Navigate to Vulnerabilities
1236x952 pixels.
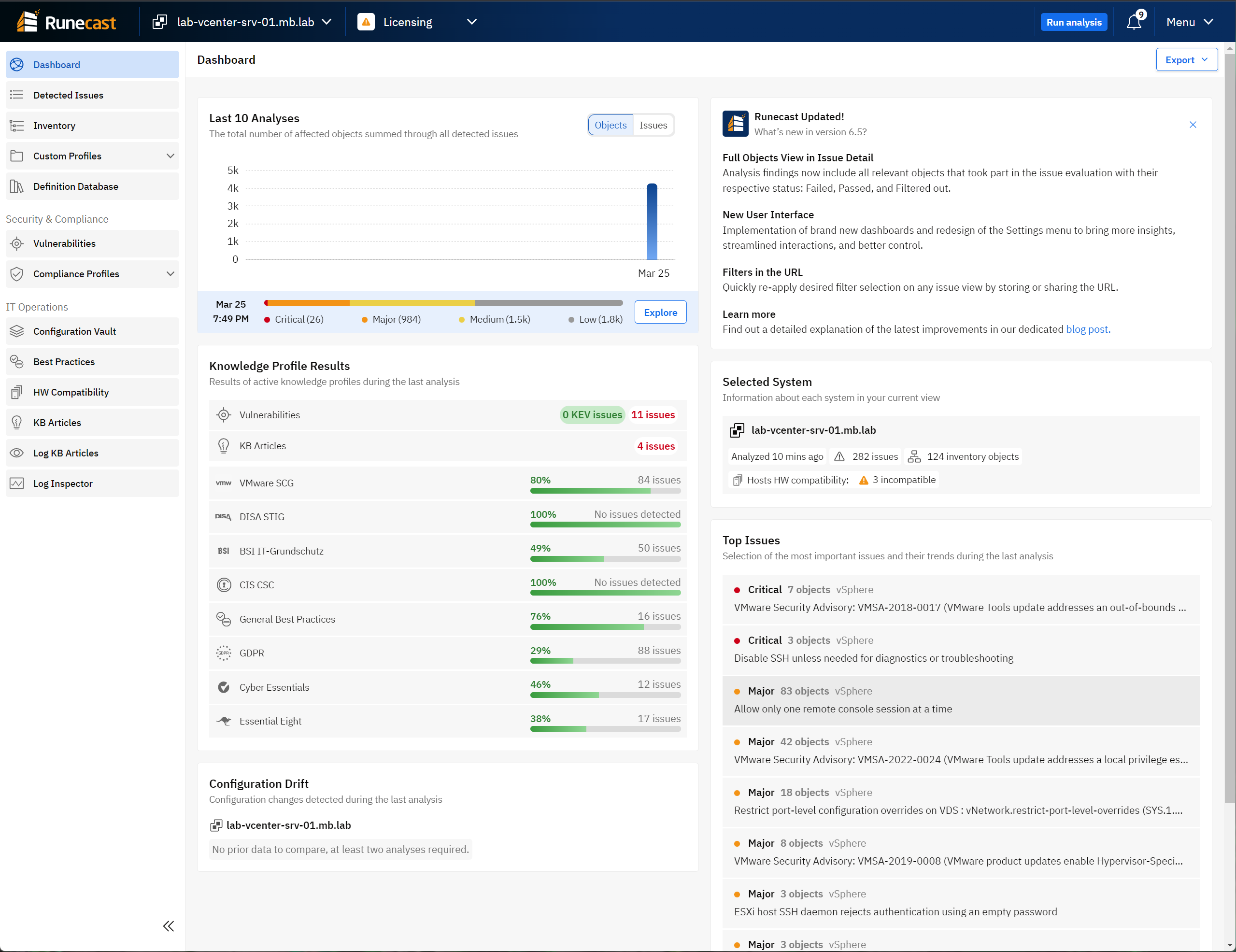(92, 243)
